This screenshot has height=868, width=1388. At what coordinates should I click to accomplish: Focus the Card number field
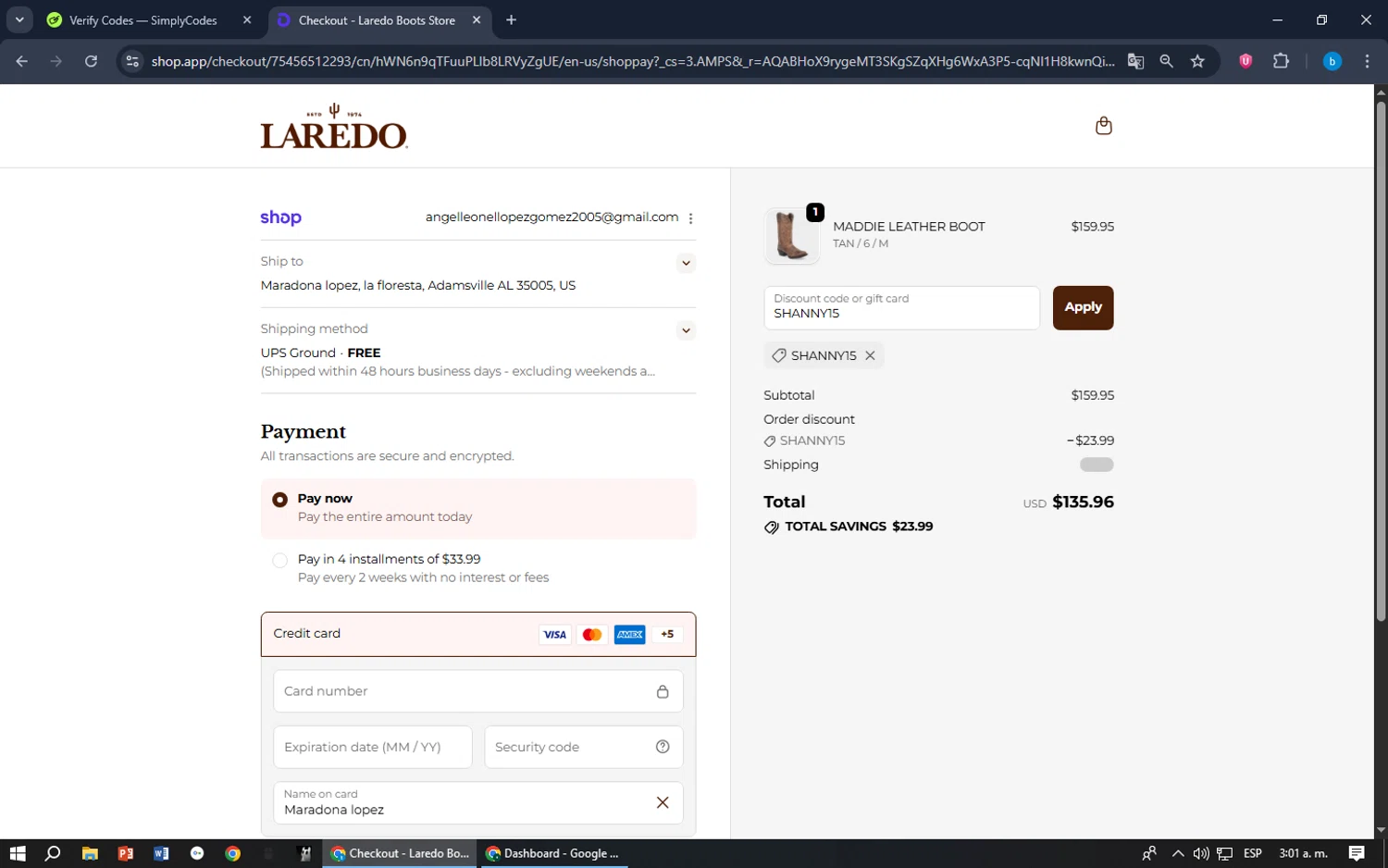(x=477, y=691)
